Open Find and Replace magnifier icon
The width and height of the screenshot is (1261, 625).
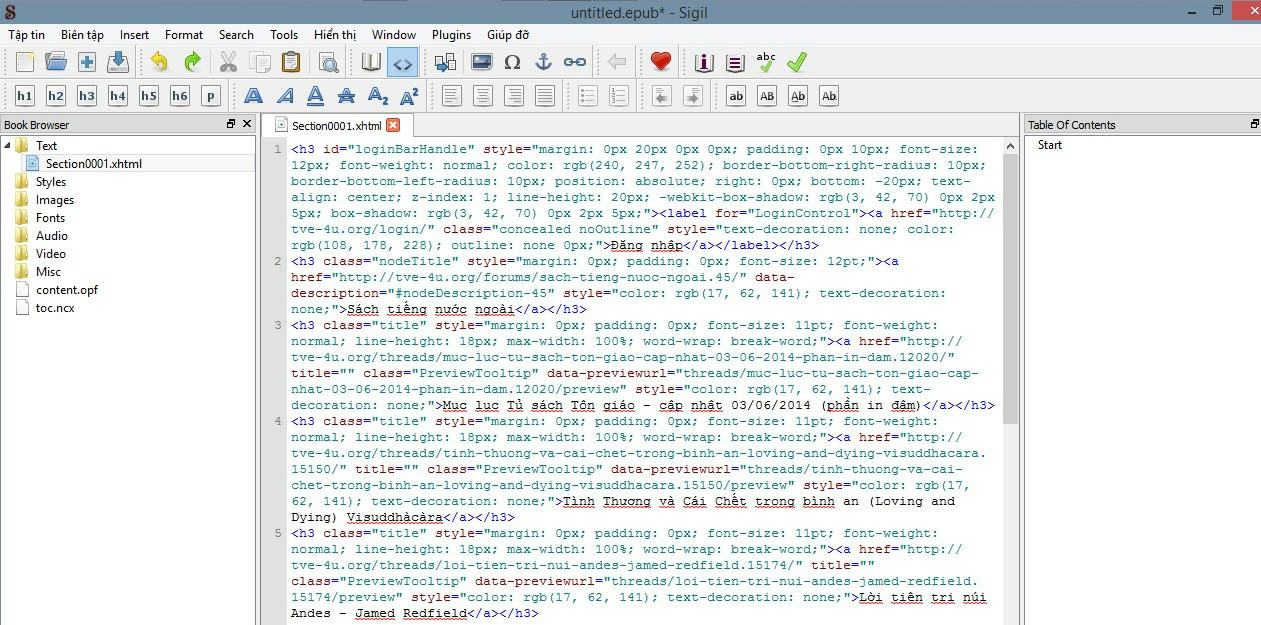pyautogui.click(x=328, y=62)
